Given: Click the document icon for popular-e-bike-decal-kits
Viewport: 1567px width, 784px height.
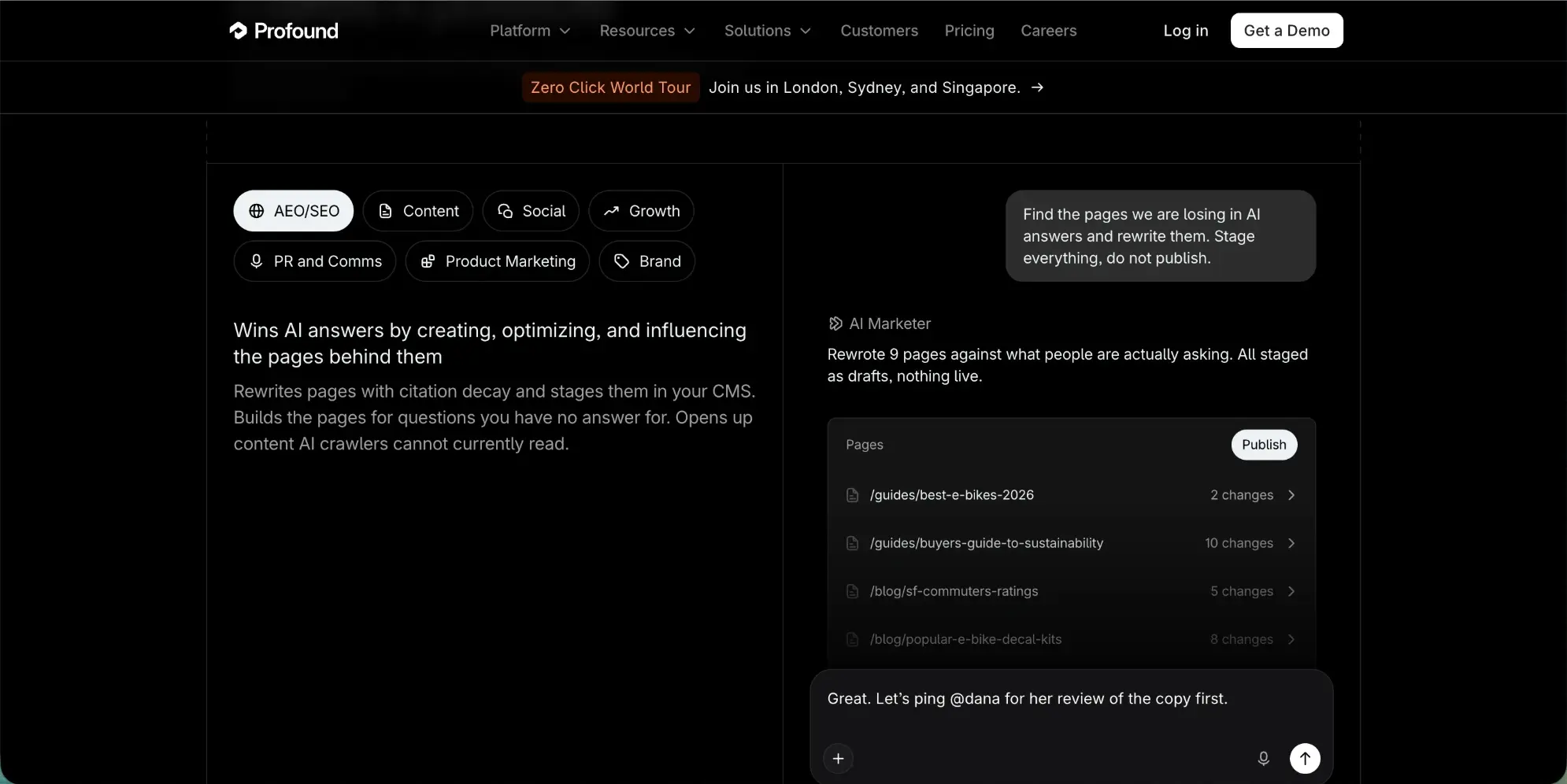Looking at the screenshot, I should pyautogui.click(x=852, y=639).
